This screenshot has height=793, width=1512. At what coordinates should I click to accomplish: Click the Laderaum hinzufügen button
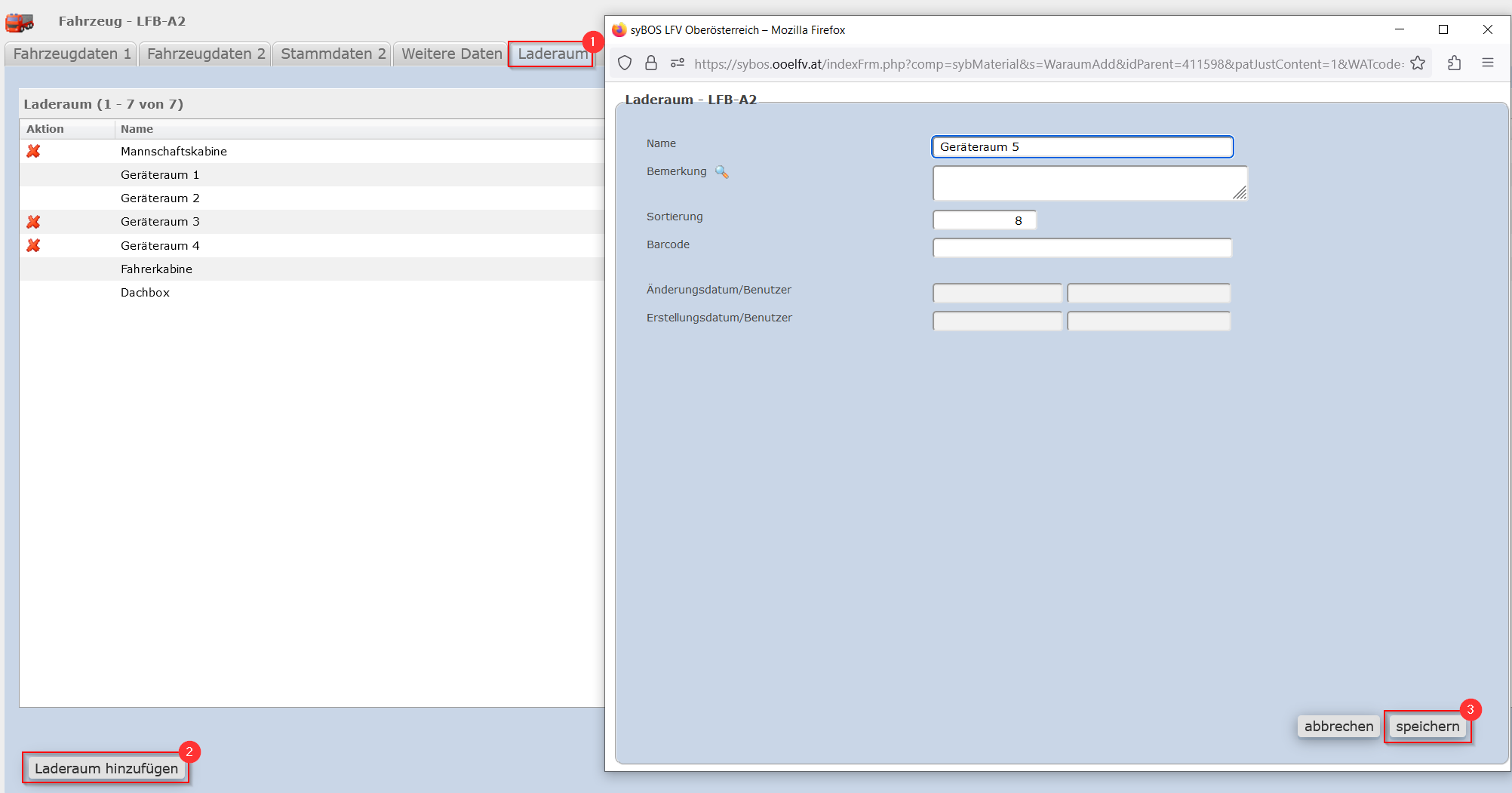click(x=106, y=768)
